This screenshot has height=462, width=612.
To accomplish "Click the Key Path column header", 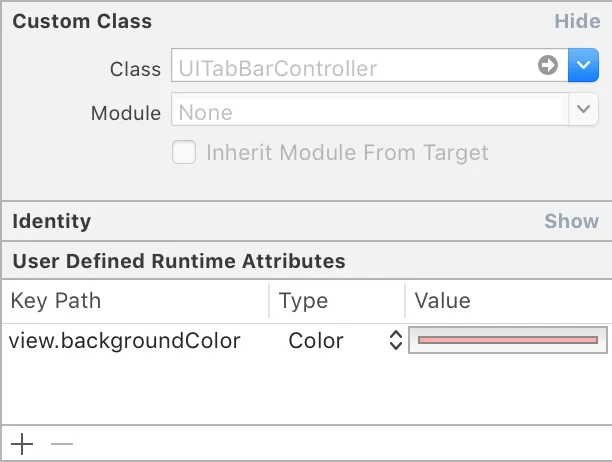I will (x=56, y=301).
